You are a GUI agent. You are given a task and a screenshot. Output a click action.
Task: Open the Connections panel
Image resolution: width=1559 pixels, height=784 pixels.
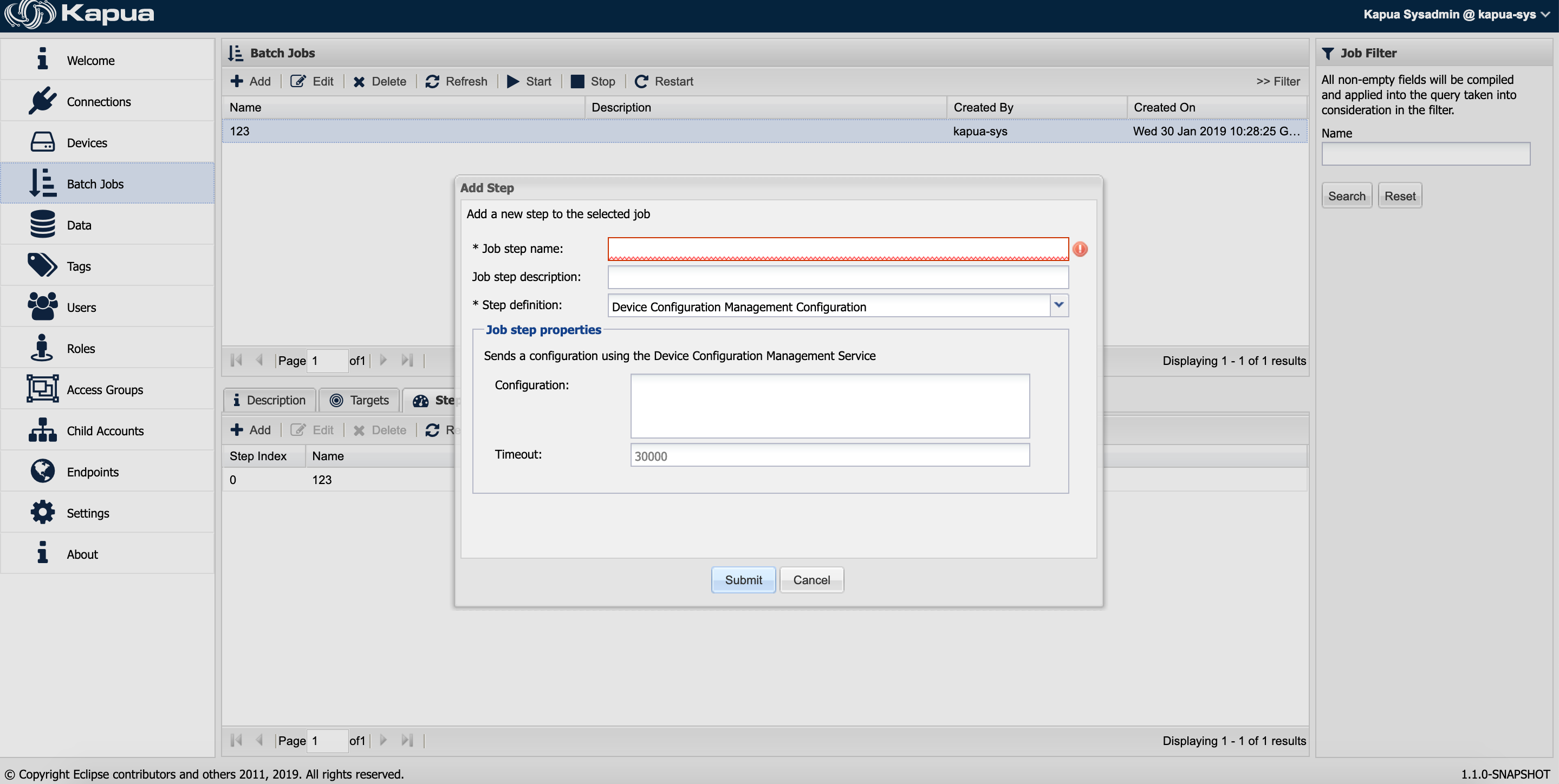coord(99,102)
